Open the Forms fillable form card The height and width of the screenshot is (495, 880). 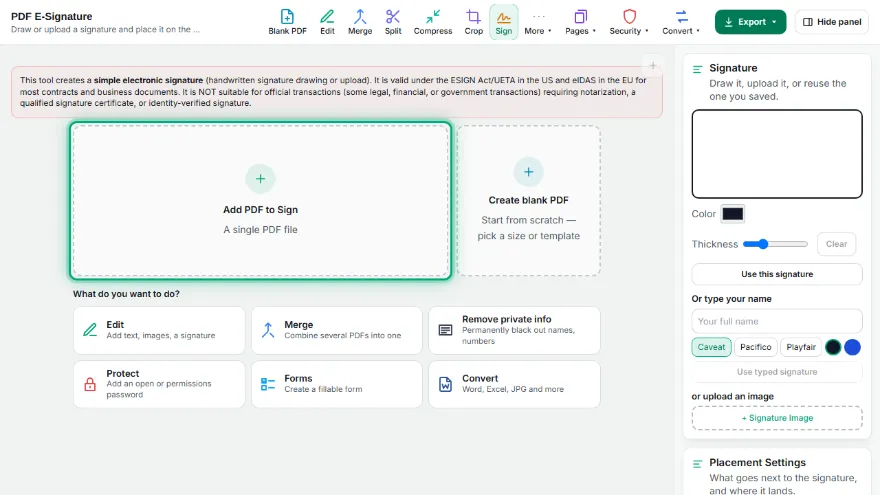337,384
